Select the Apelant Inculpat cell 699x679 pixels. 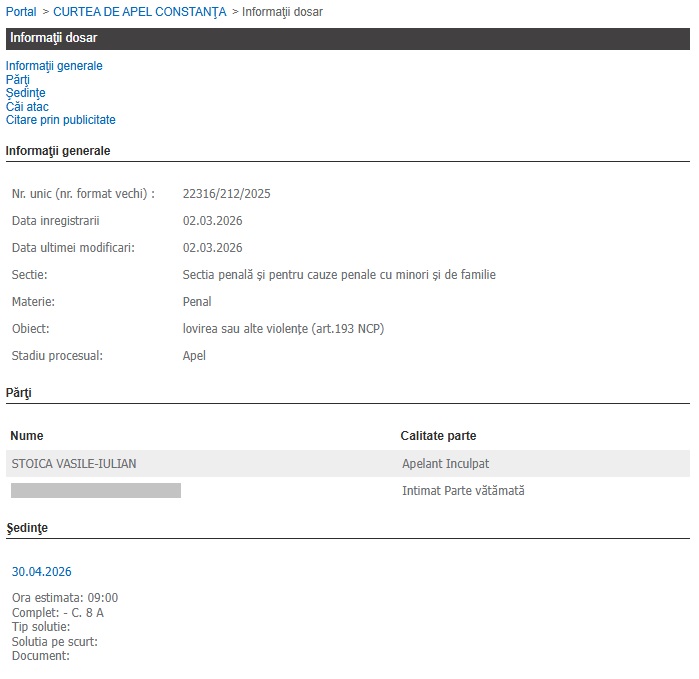445,464
